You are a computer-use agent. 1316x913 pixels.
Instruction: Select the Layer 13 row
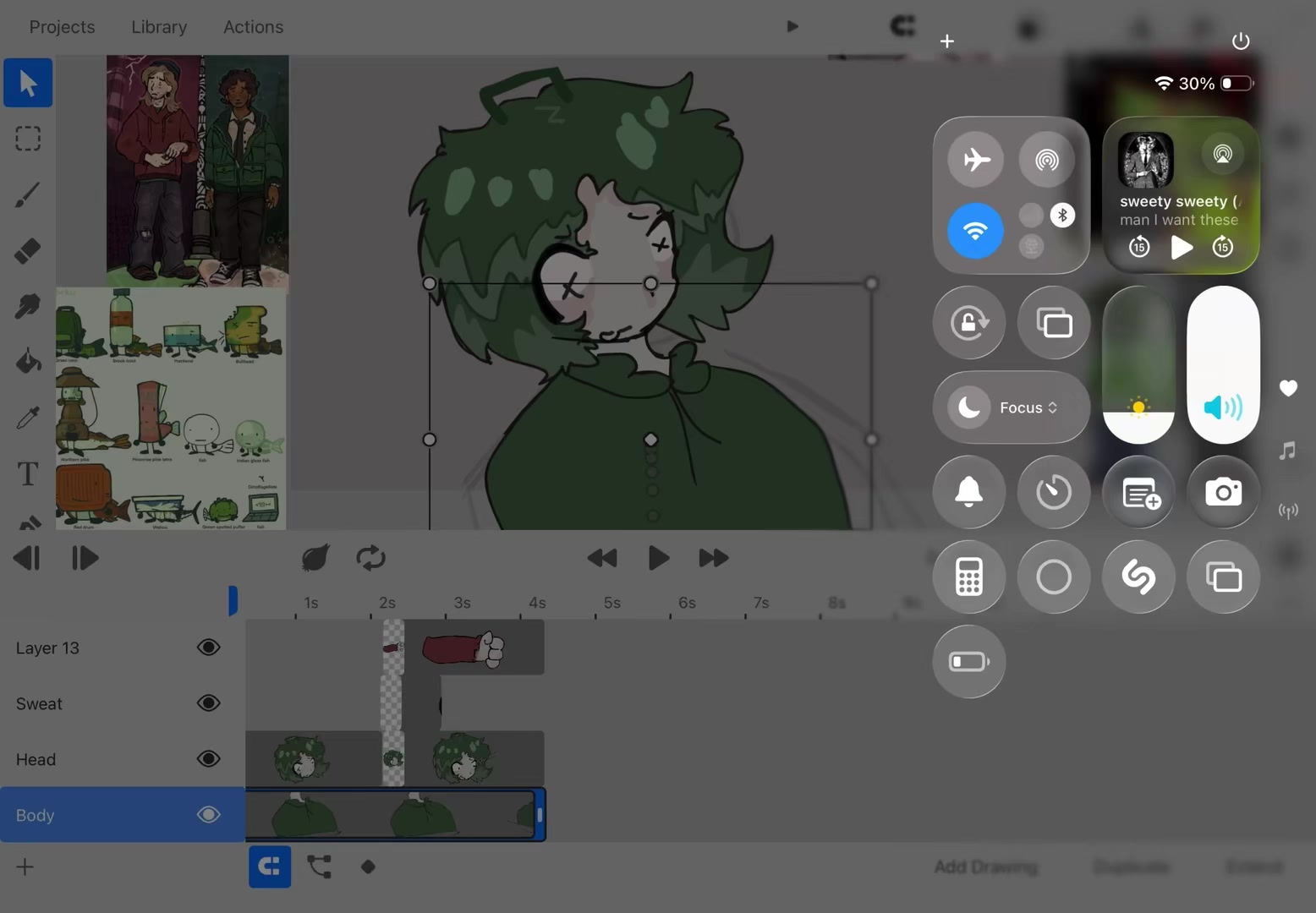click(x=123, y=648)
